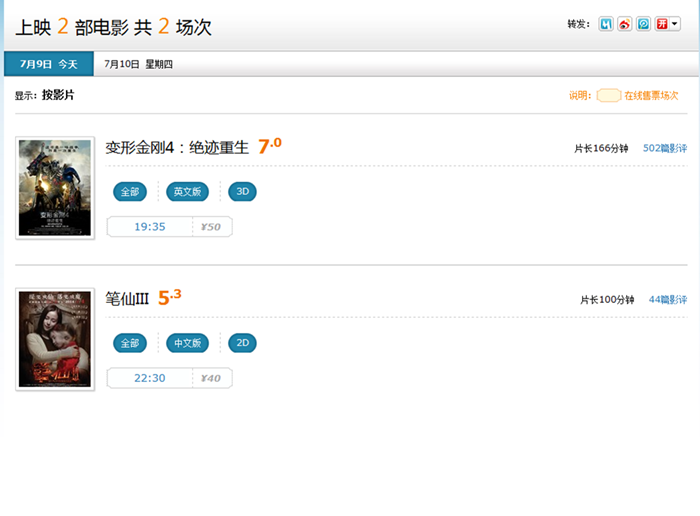Filter 变形金刚4 by 英文版
Image resolution: width=700 pixels, height=516 pixels.
pos(188,192)
